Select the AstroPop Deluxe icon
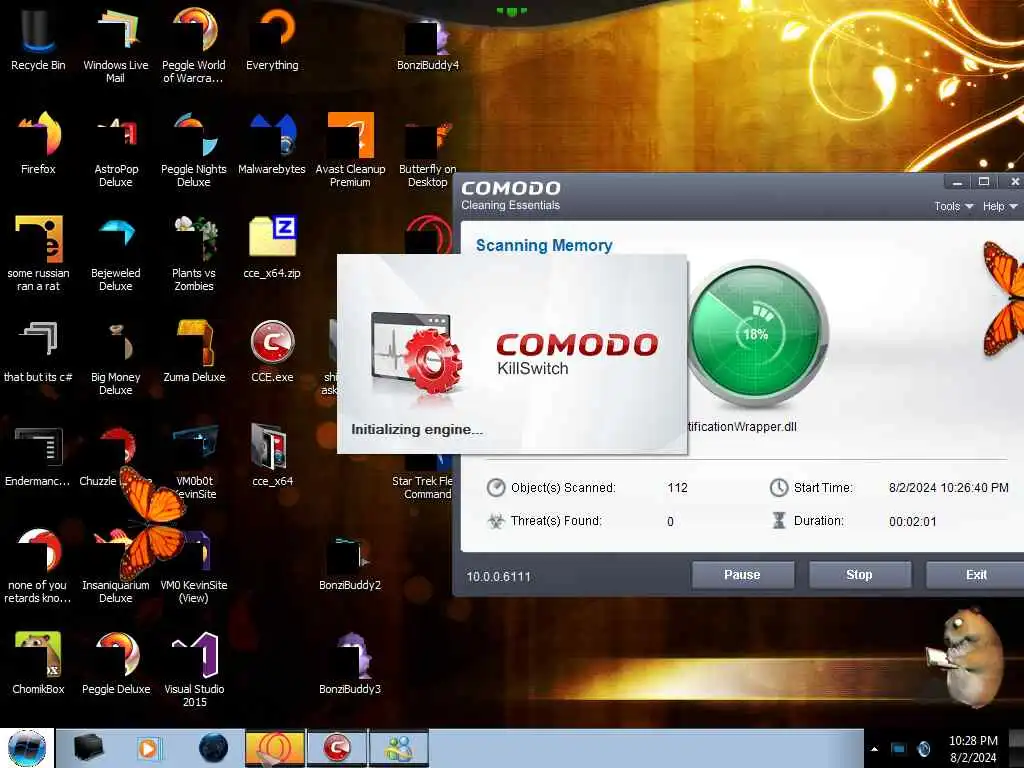The image size is (1024, 768). [x=116, y=150]
